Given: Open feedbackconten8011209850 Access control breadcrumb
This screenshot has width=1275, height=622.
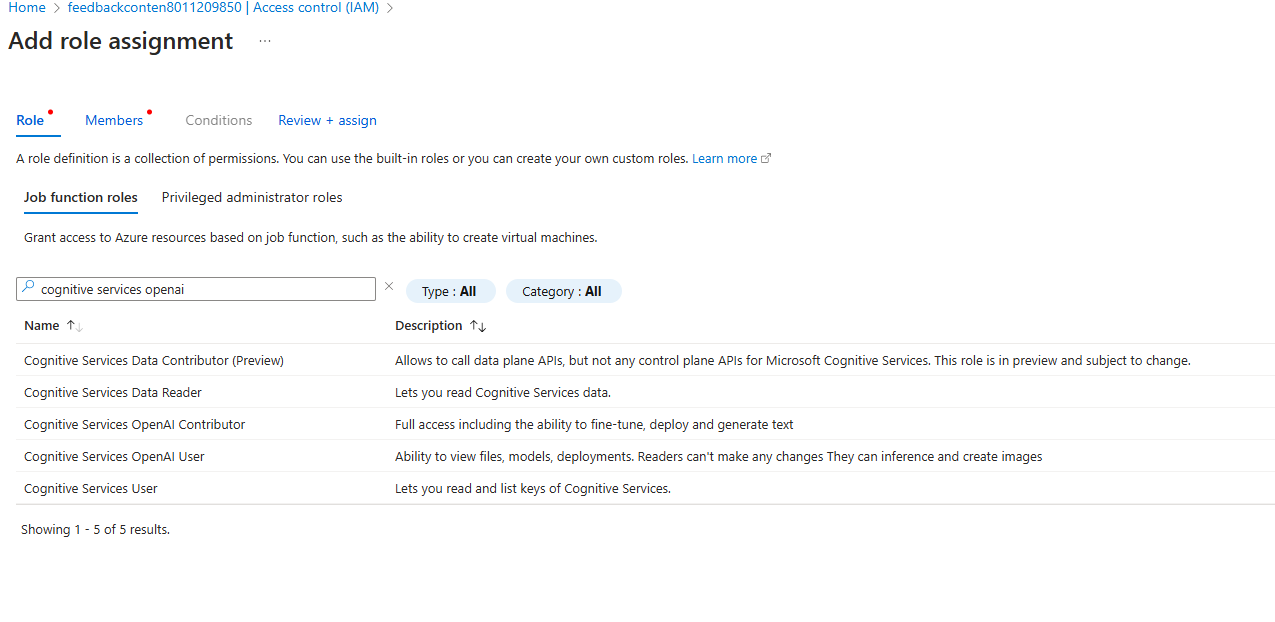Looking at the screenshot, I should tap(224, 8).
